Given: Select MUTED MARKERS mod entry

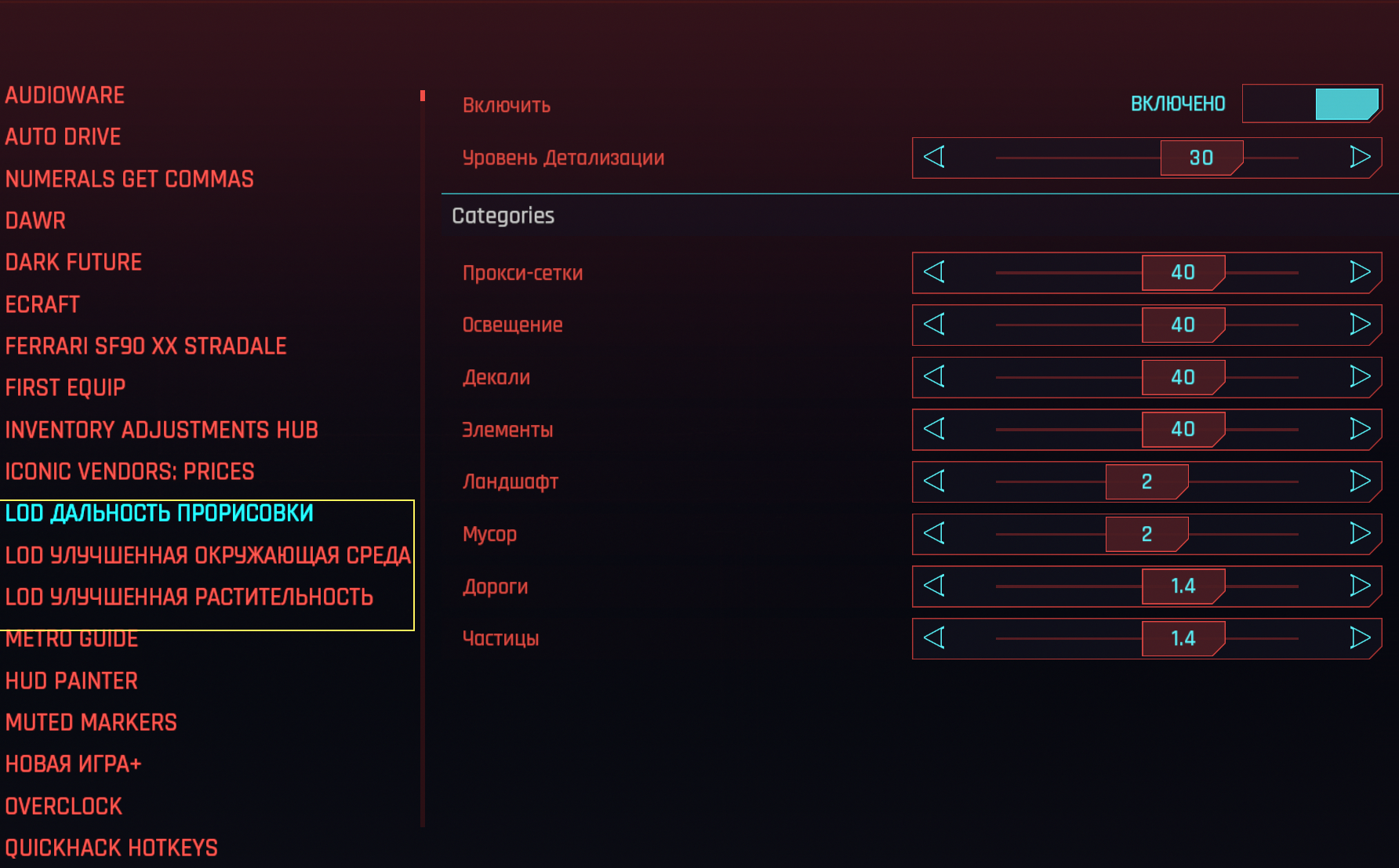Looking at the screenshot, I should [91, 722].
